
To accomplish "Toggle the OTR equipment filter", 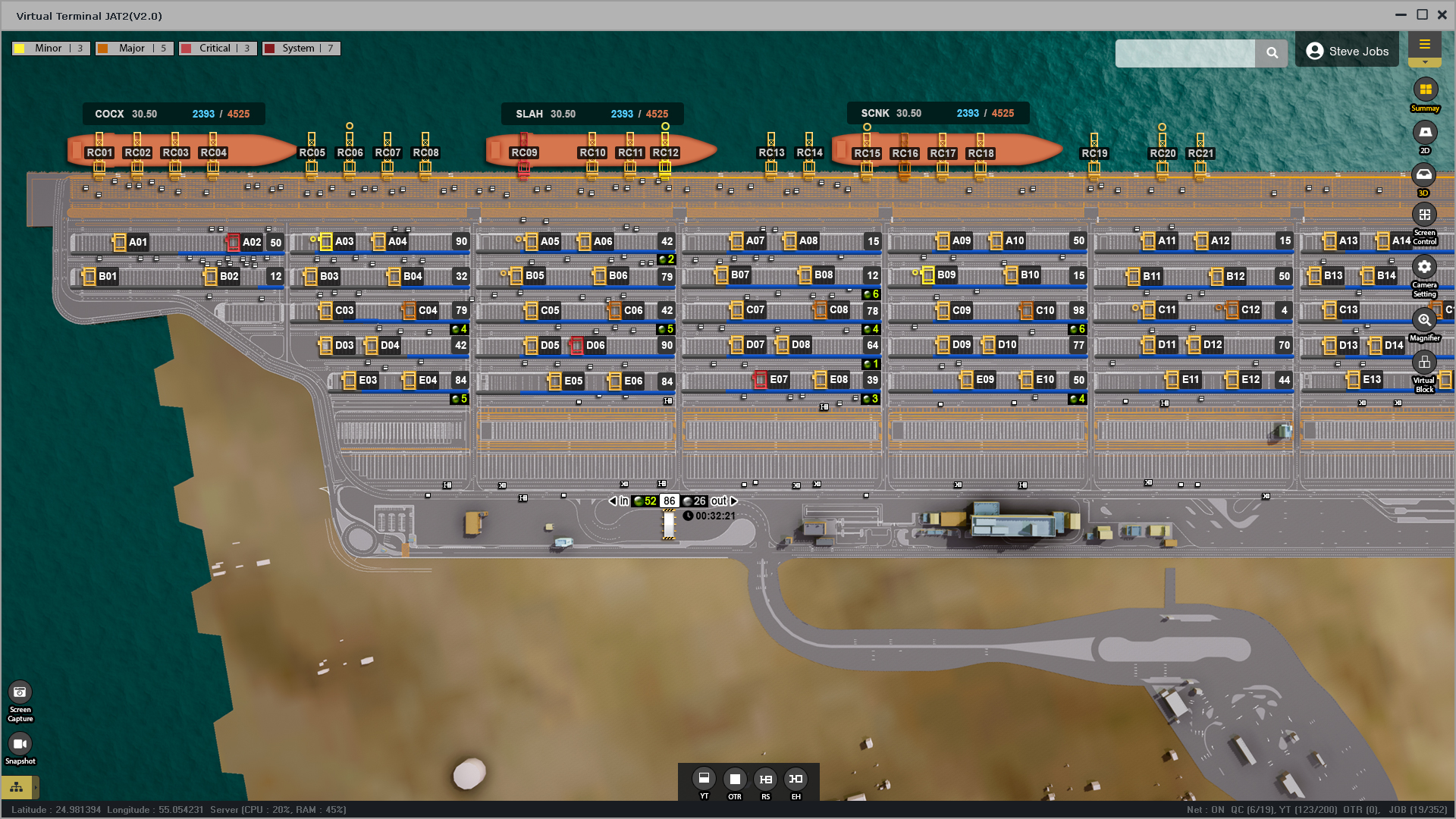I will pyautogui.click(x=734, y=779).
